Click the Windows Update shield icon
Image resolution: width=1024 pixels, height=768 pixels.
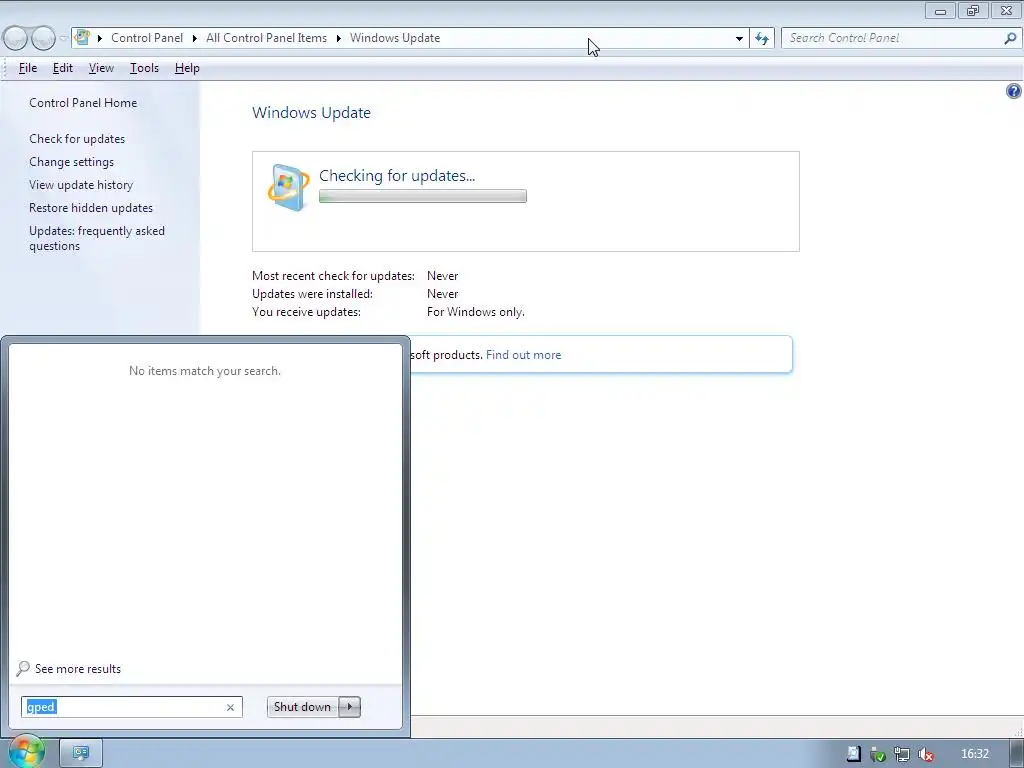point(288,187)
